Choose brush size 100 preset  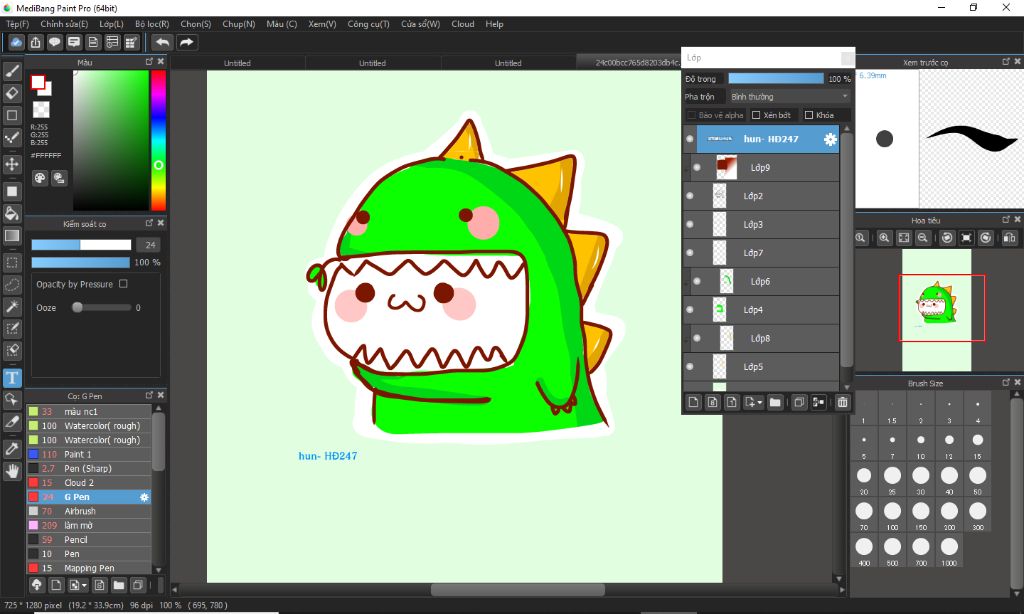point(892,515)
